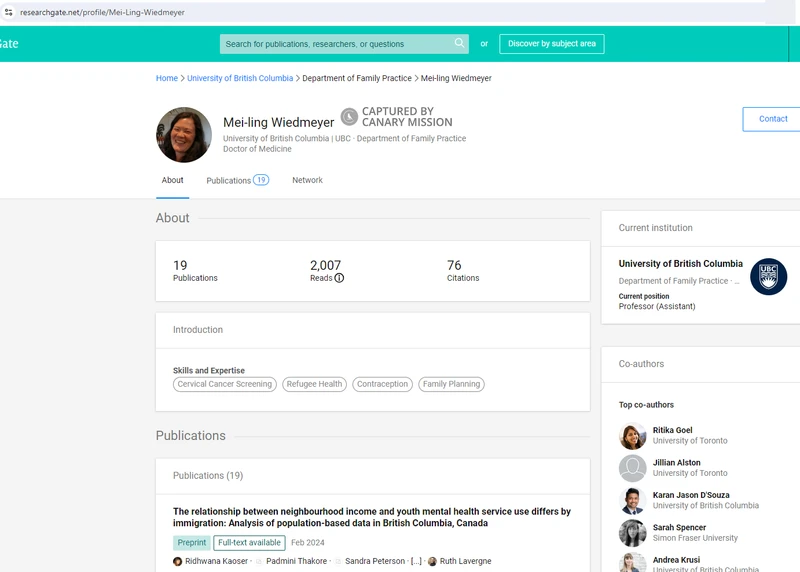Click Professor (Assistant) position text
The height and width of the screenshot is (572, 800).
pos(657,307)
